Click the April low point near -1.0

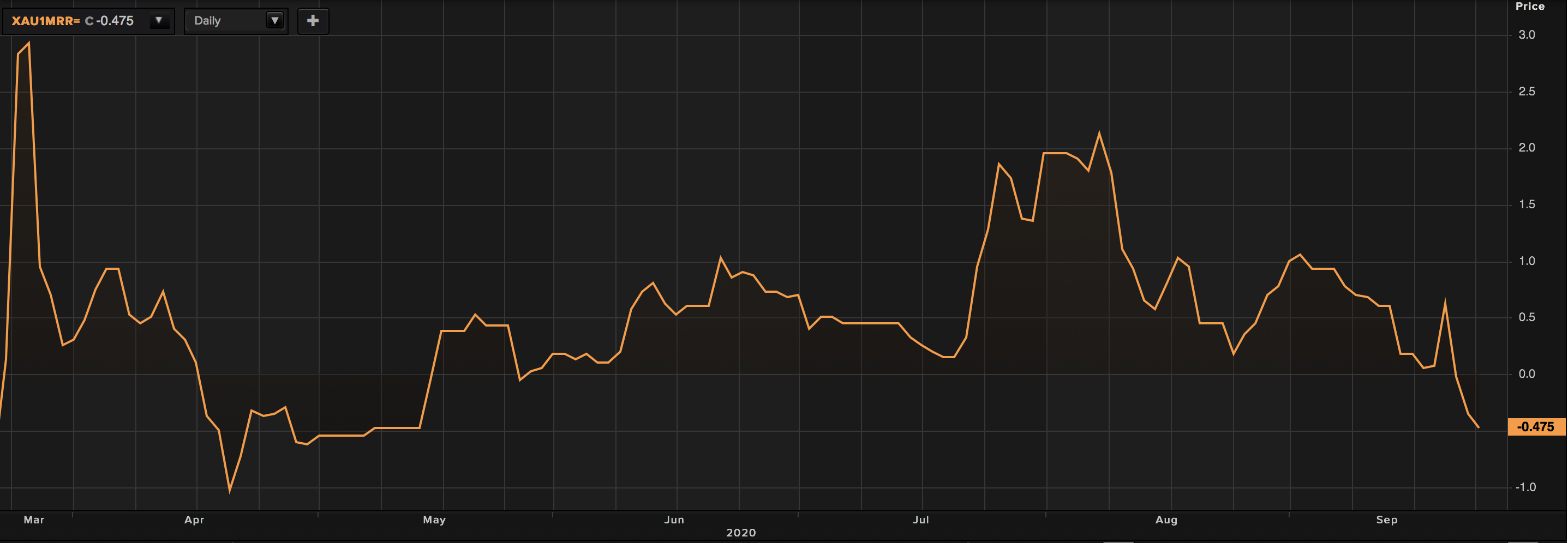(230, 491)
